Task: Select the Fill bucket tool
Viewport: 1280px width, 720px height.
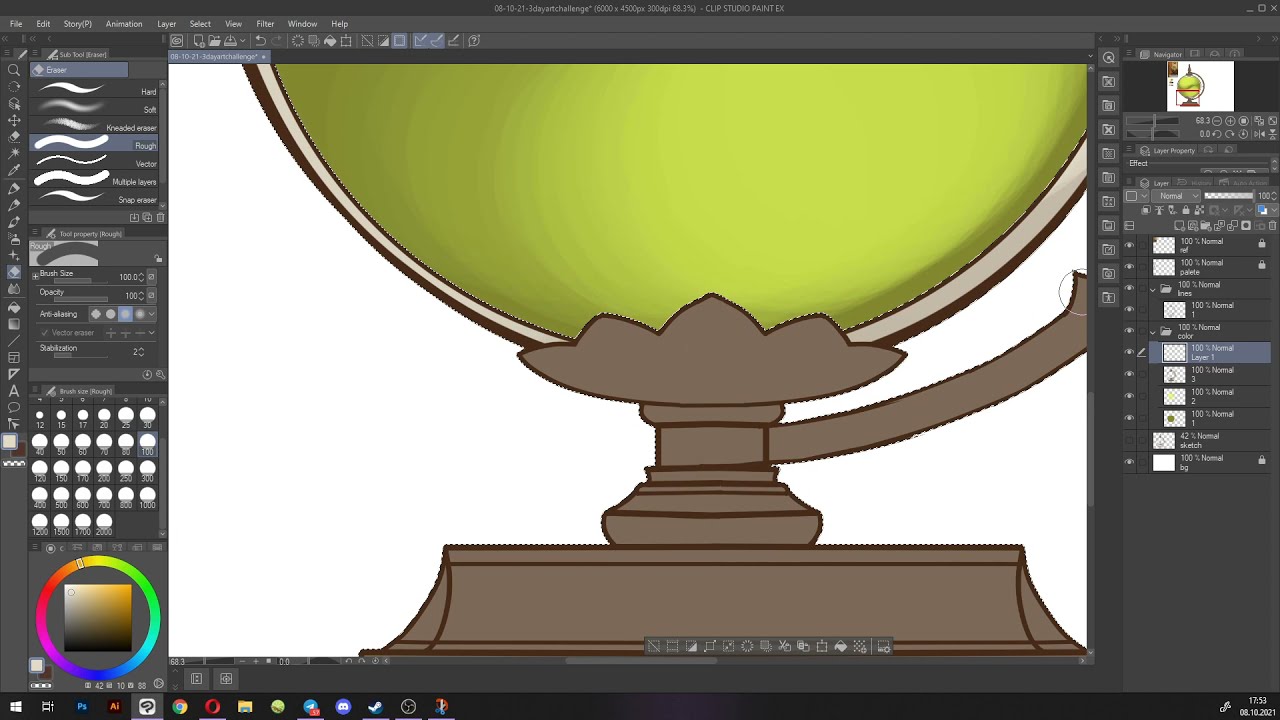Action: (14, 306)
